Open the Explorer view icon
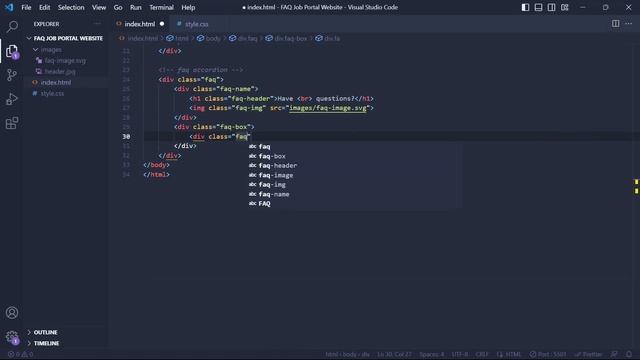 (x=12, y=51)
